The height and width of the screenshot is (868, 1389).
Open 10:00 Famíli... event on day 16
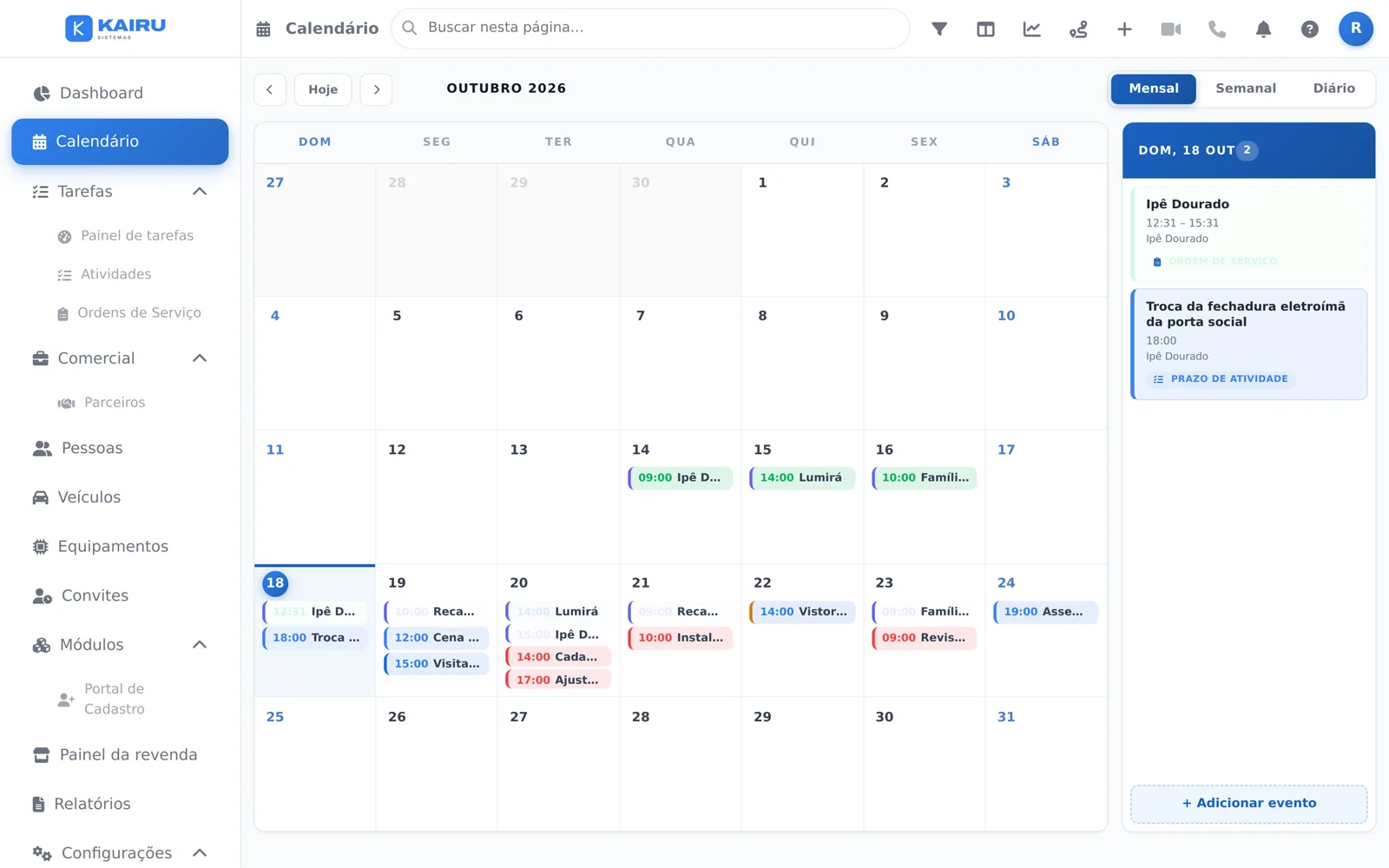pos(925,478)
